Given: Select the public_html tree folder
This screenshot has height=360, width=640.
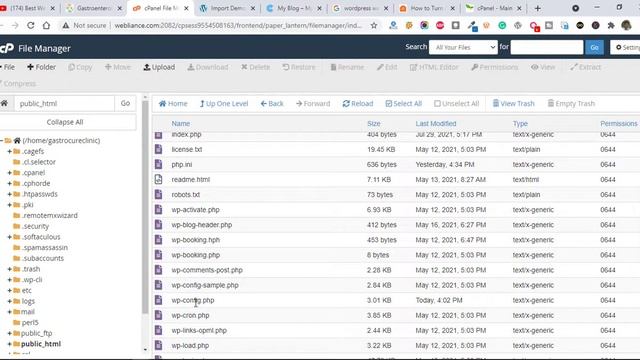Looking at the screenshot, I should 41,344.
